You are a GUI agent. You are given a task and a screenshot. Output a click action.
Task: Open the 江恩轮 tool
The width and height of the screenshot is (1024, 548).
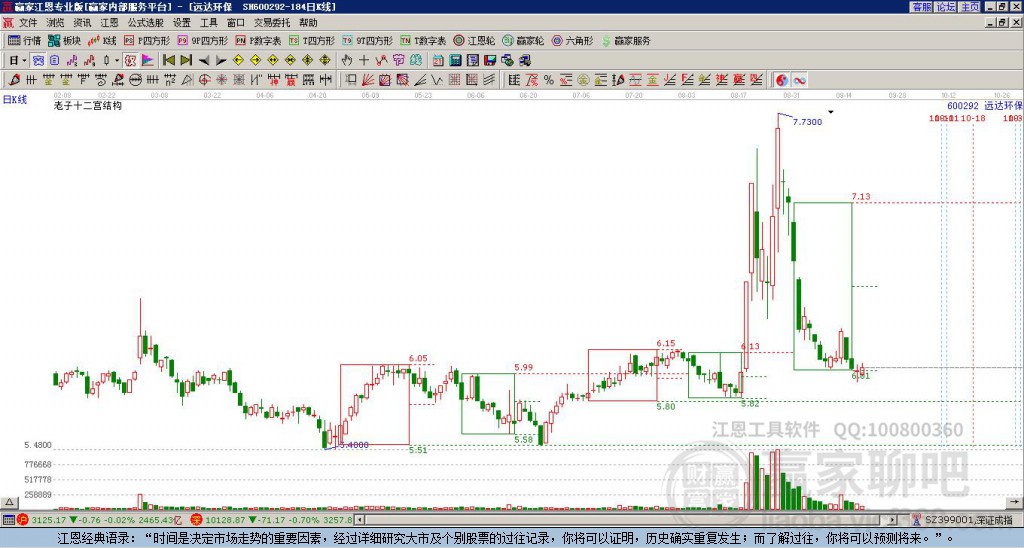pos(474,40)
